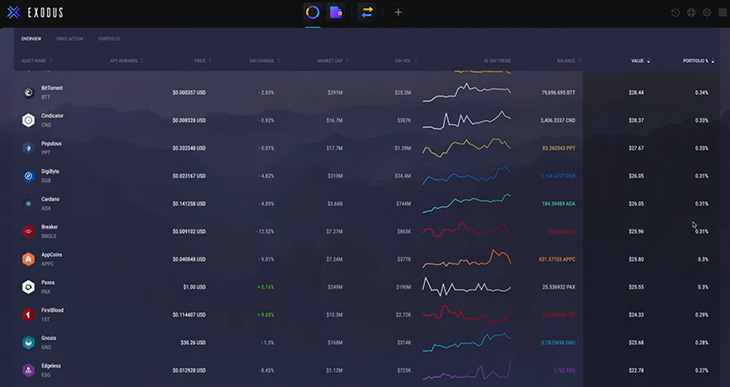Click the plus icon to add apps
The image size is (730, 387).
tap(398, 13)
